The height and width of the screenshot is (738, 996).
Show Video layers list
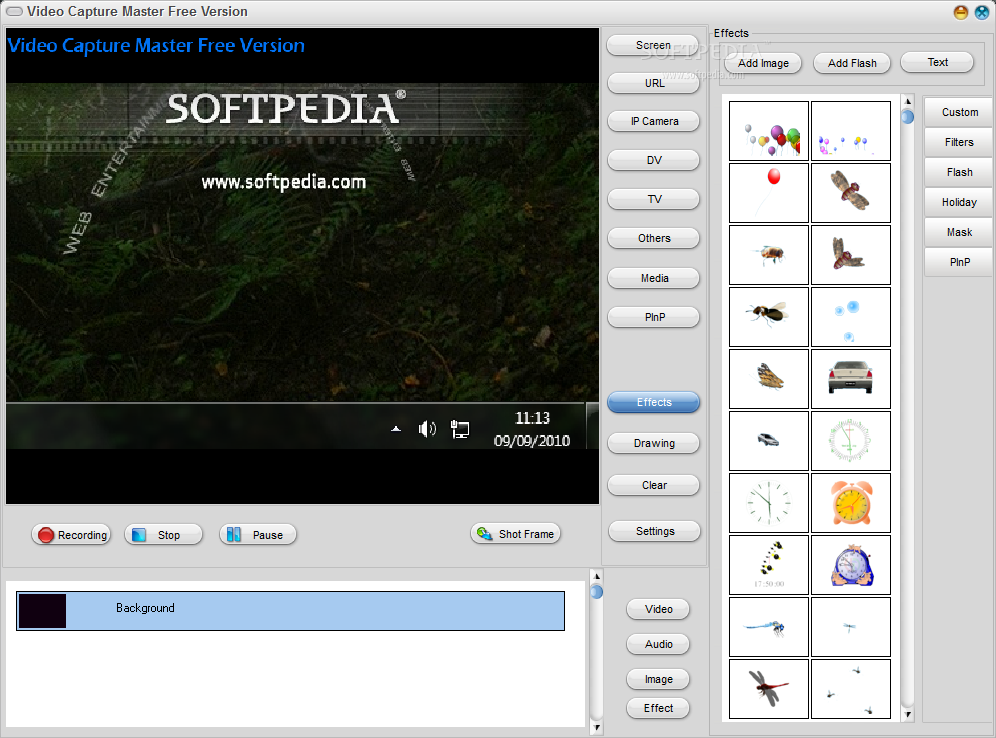[x=658, y=609]
